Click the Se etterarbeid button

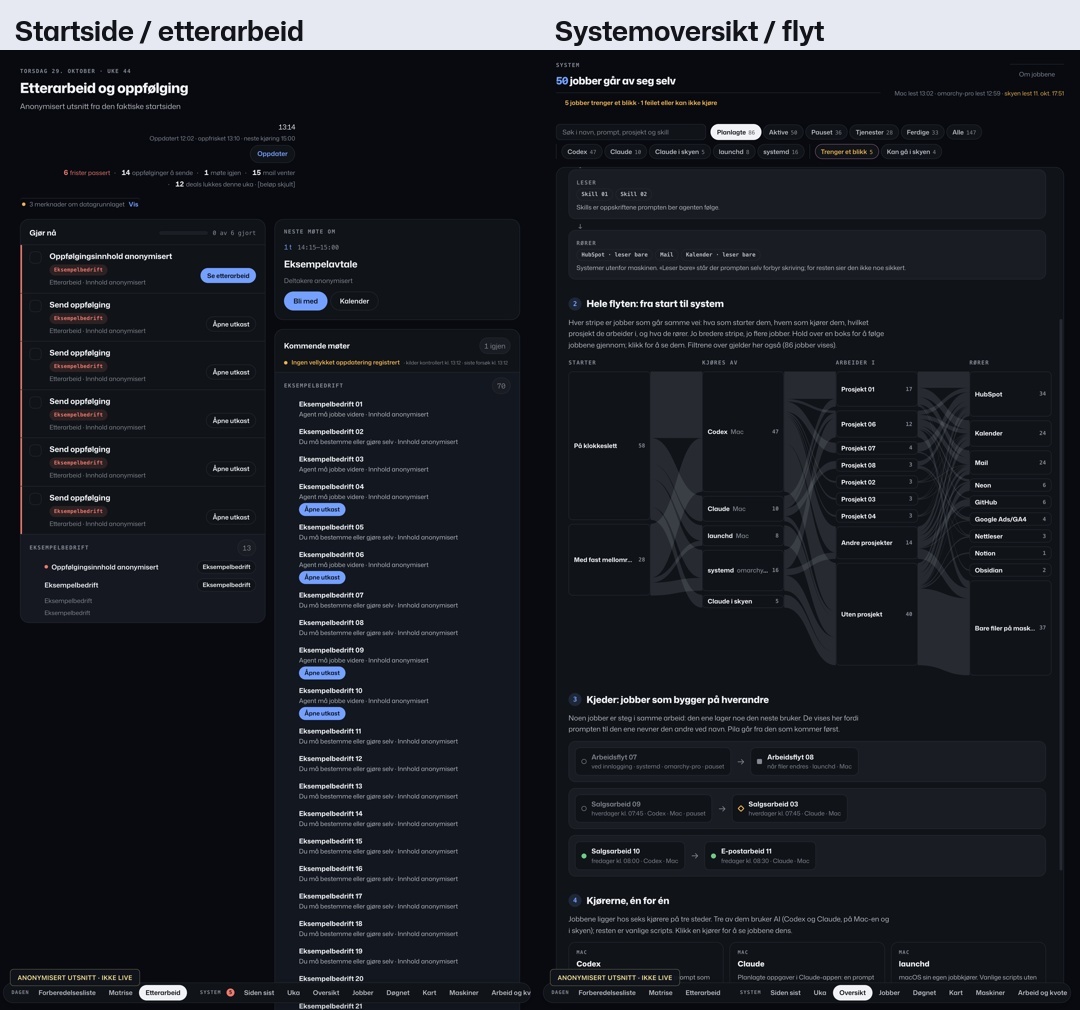(228, 276)
